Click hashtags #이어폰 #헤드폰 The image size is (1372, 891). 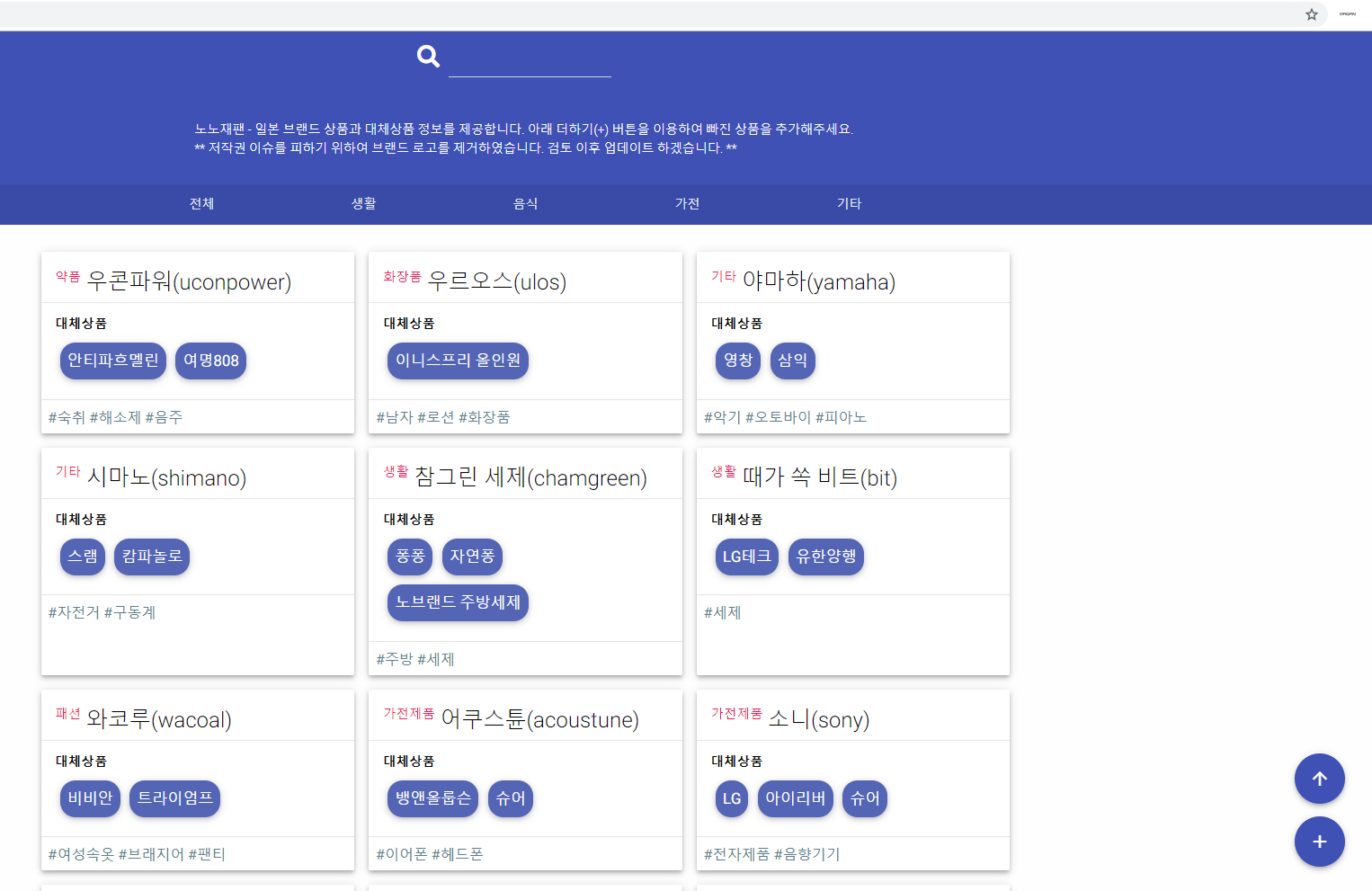(430, 854)
